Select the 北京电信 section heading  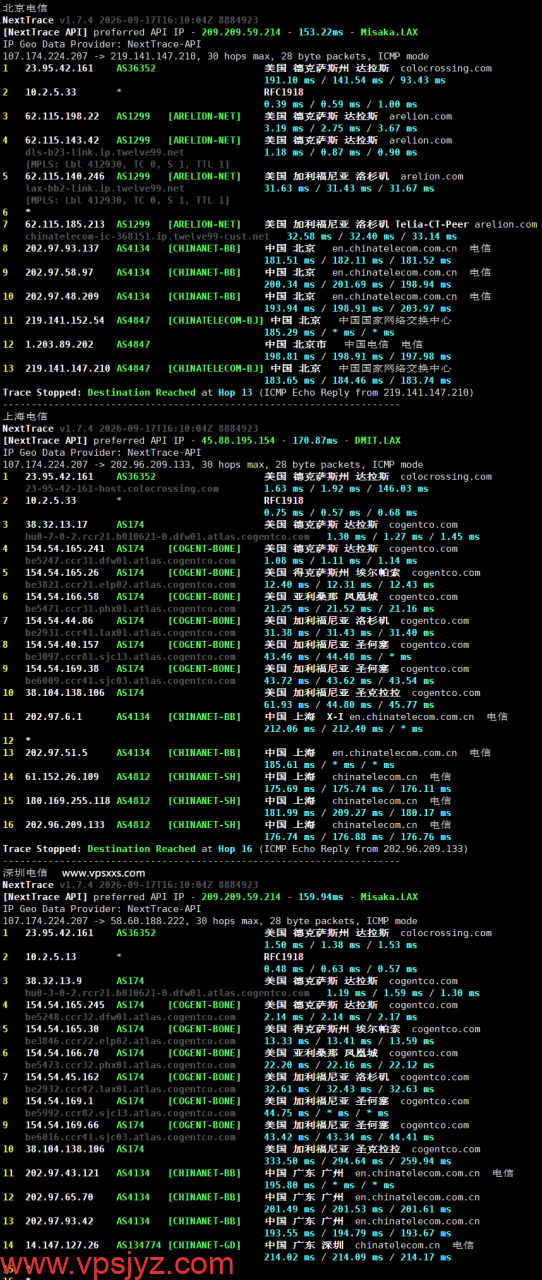[x=24, y=7]
